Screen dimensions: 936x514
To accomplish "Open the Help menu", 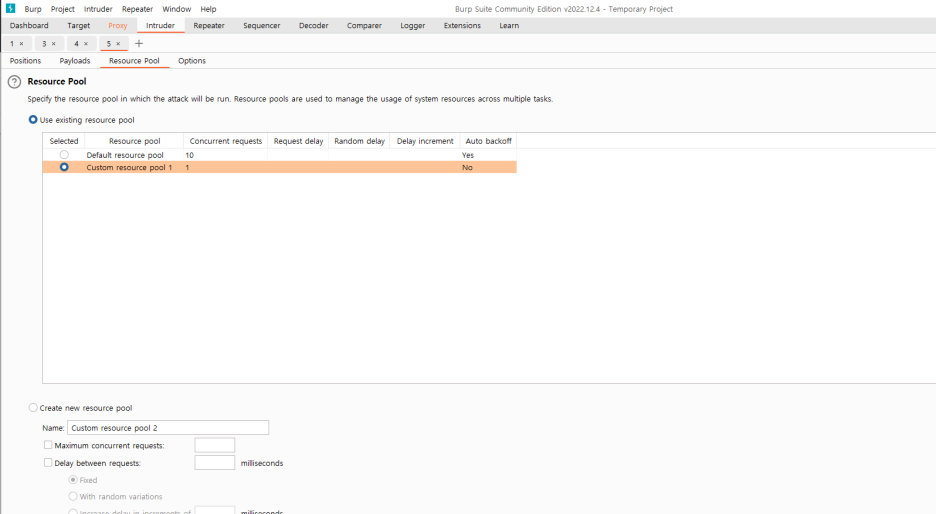I will [208, 9].
